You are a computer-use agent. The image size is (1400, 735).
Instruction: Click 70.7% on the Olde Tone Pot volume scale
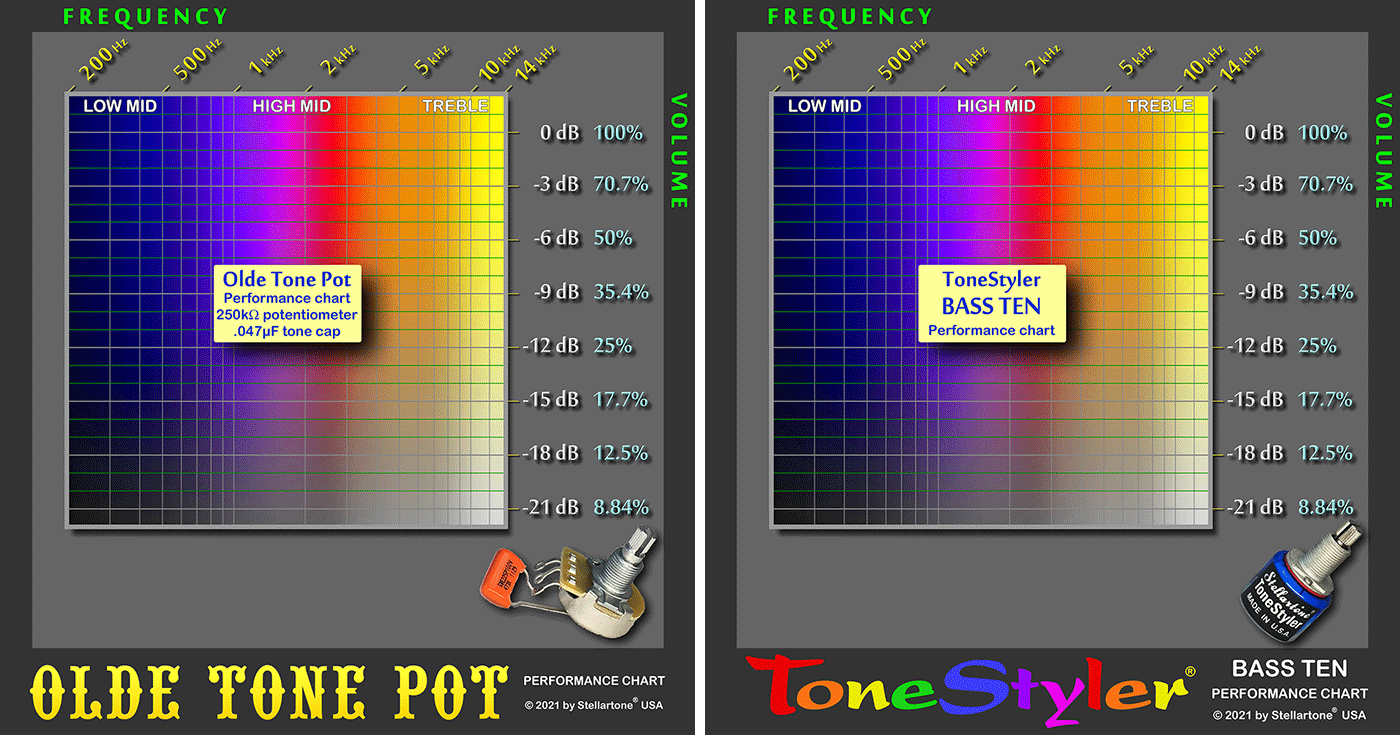click(x=621, y=185)
